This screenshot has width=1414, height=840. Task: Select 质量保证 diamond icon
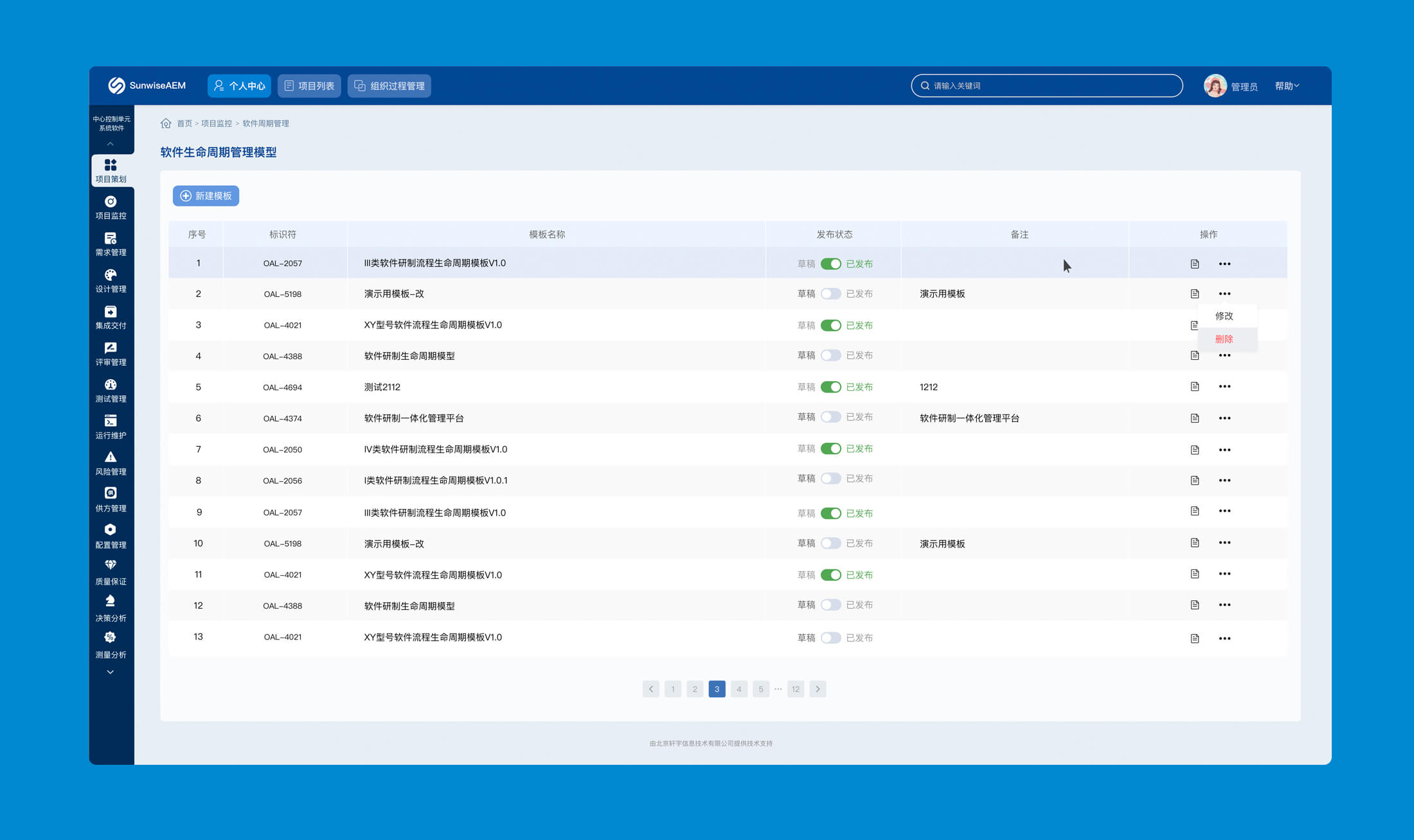coord(111,565)
